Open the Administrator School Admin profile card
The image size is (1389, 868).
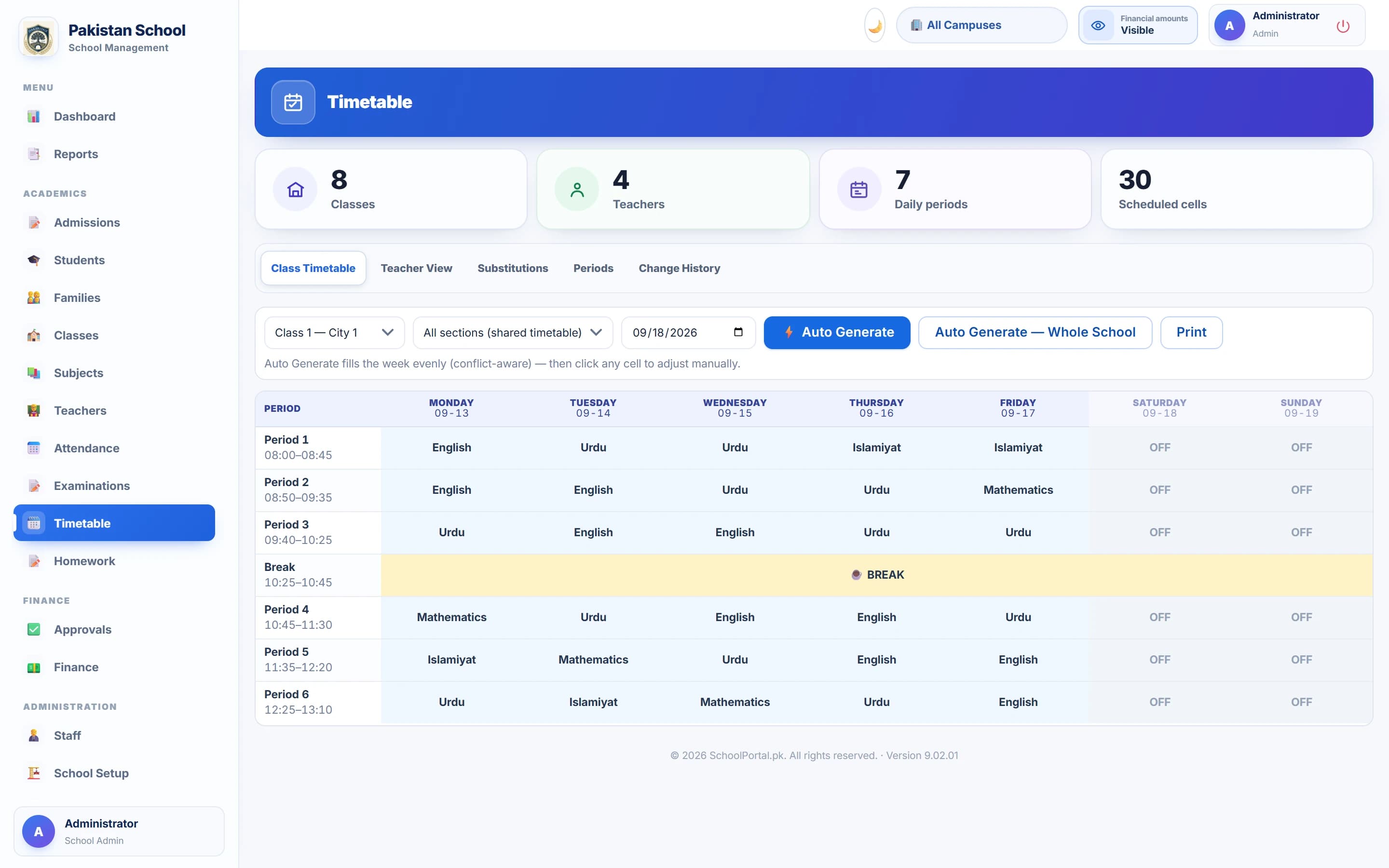(x=119, y=831)
